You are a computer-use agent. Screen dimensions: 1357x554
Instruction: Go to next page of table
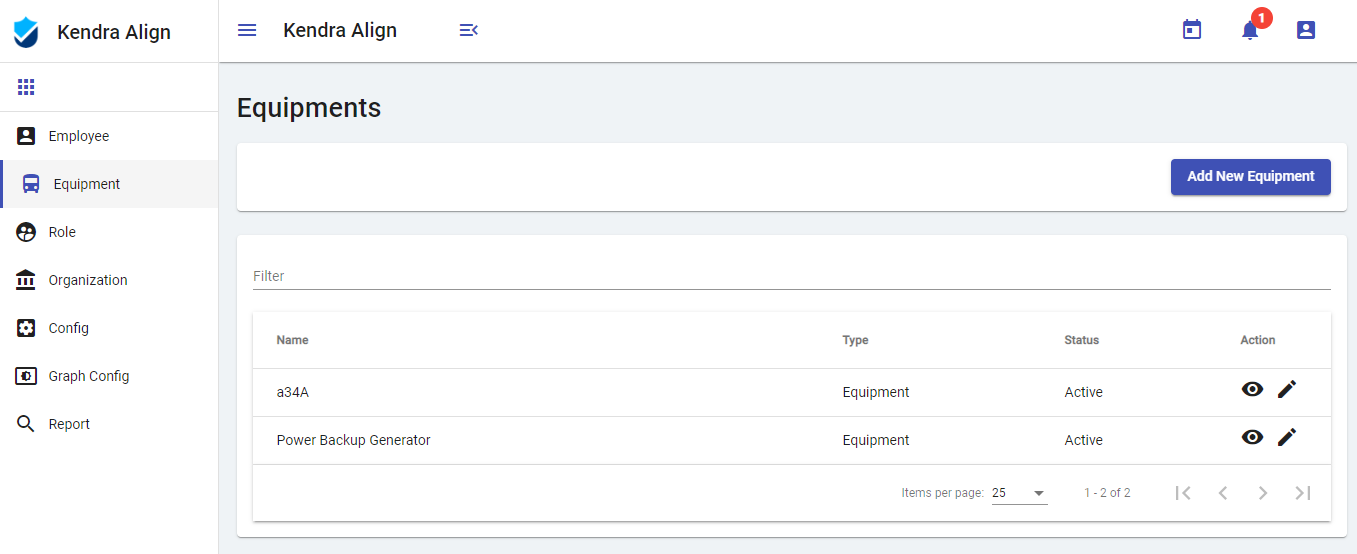click(x=1263, y=492)
